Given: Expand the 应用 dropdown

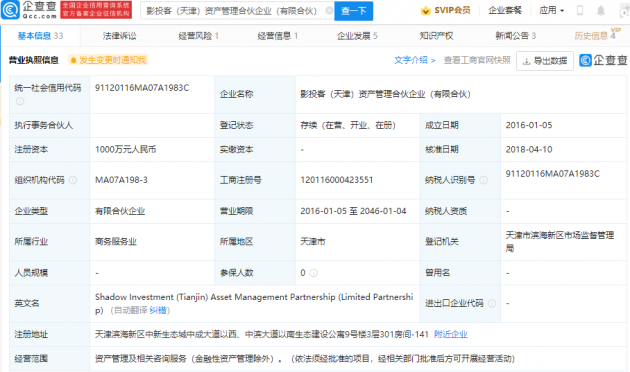Looking at the screenshot, I should coord(552,10).
